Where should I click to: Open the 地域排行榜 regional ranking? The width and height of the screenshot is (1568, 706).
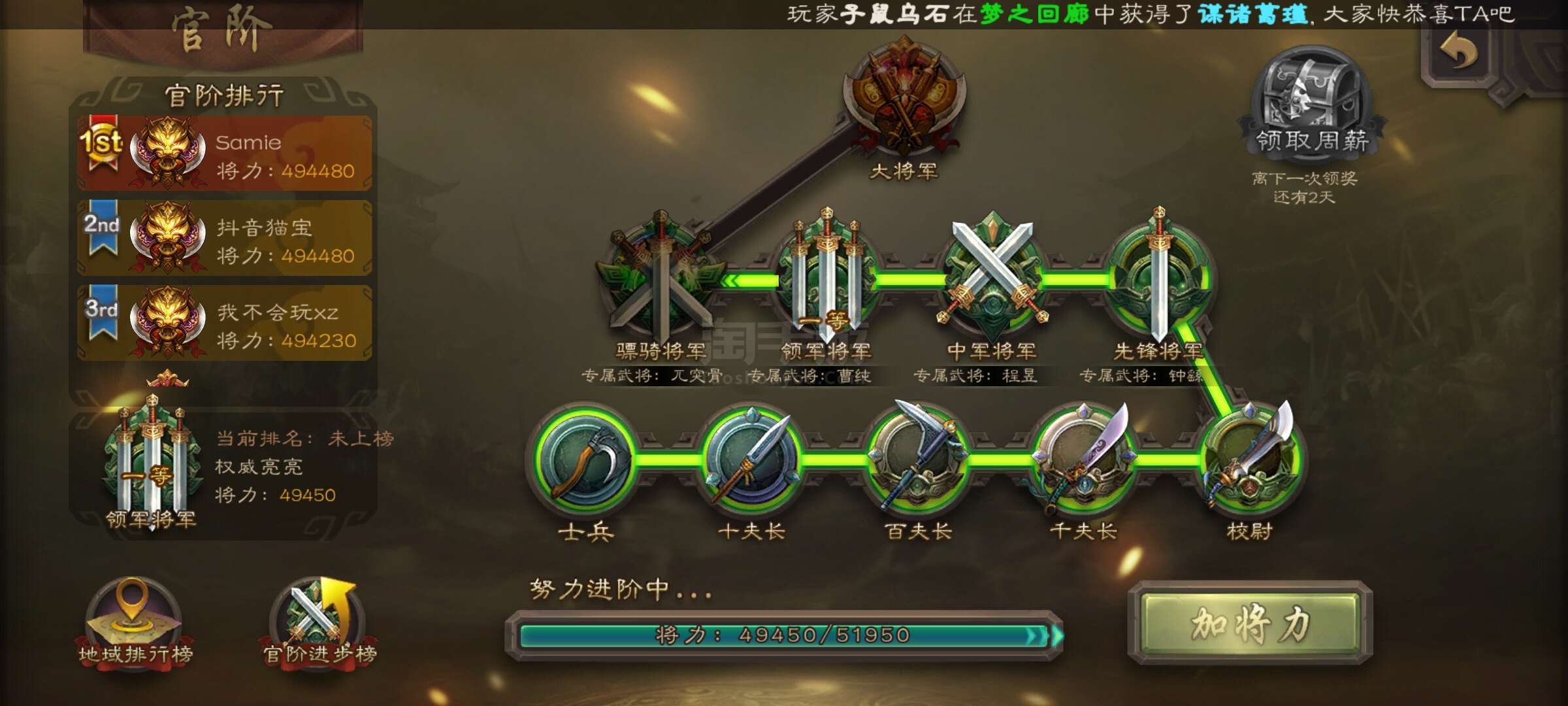click(x=135, y=622)
